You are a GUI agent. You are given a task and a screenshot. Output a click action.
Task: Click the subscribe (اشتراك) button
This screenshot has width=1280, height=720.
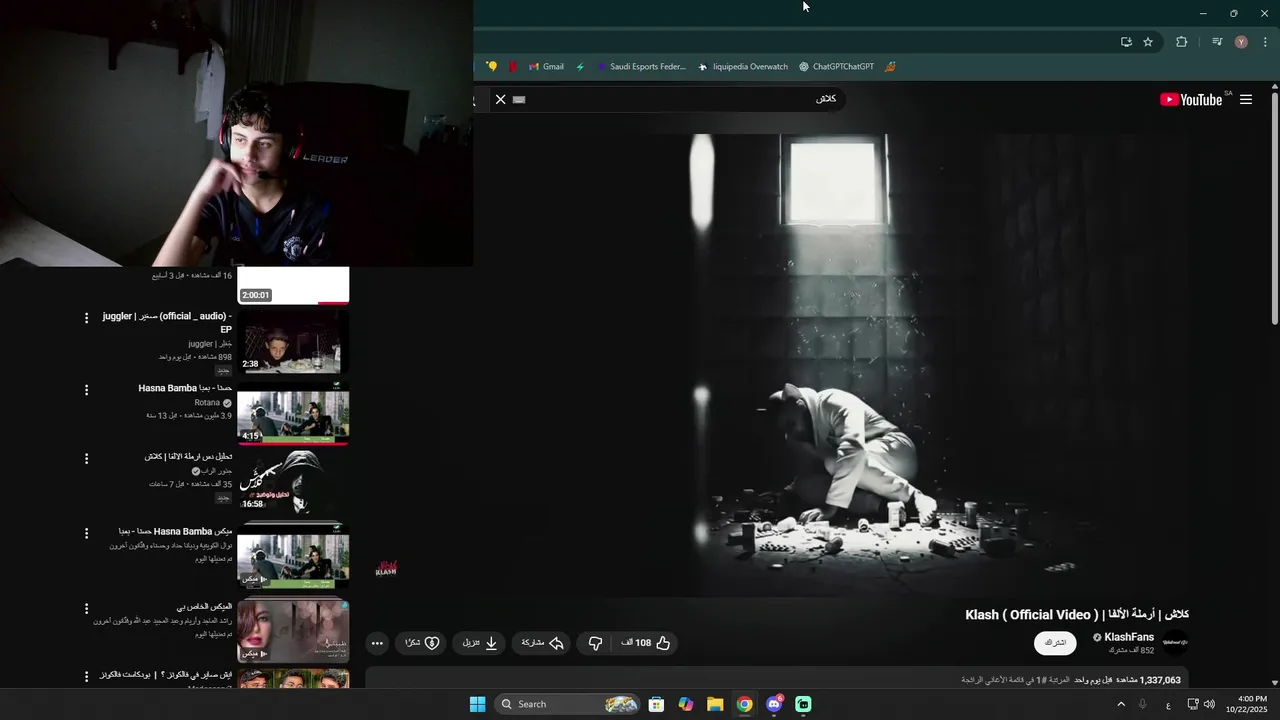click(1055, 643)
